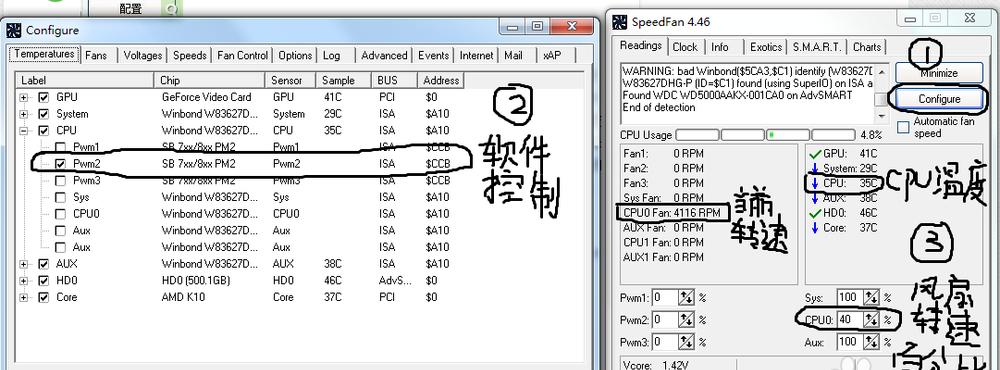
Task: Expand the GPU tree node
Action: point(24,98)
